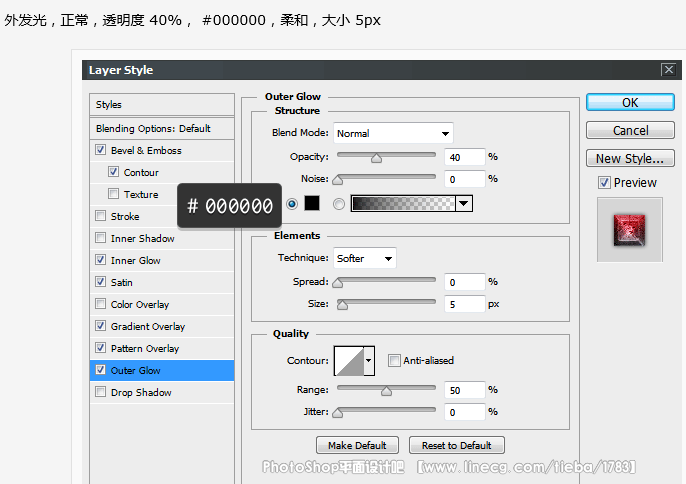686x484 pixels.
Task: Adjust the Opacity slider handle
Action: [x=376, y=157]
